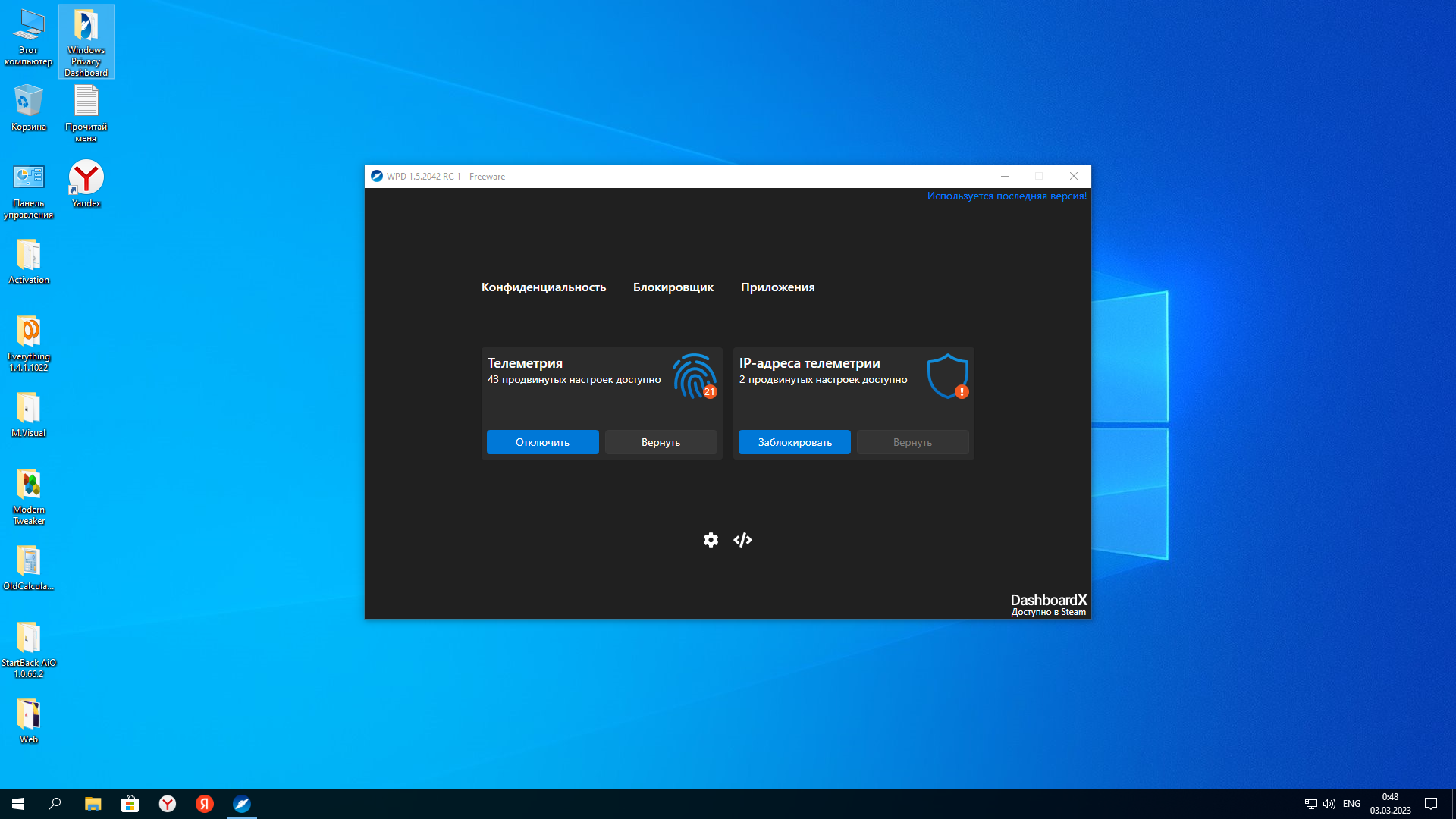Click the shield IP telemetry icon

[947, 376]
